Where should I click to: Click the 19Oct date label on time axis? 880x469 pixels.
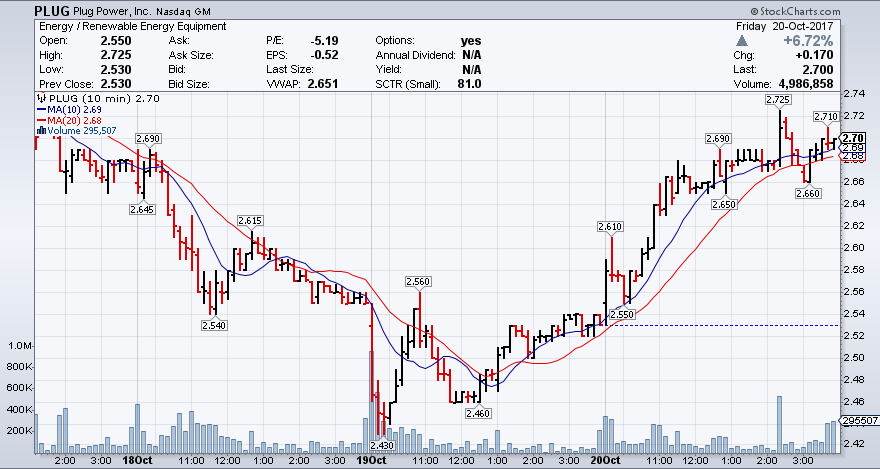pyautogui.click(x=373, y=462)
